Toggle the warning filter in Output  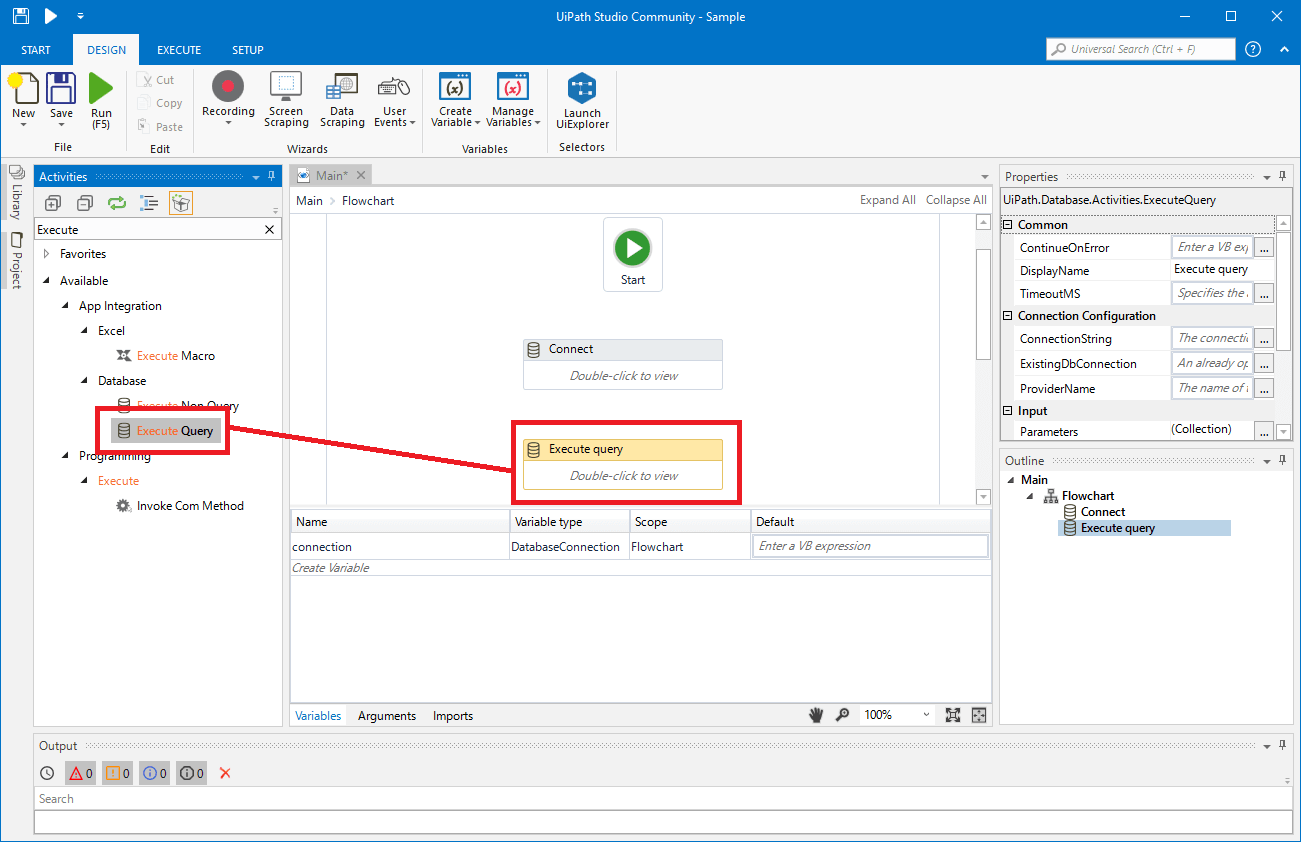[x=117, y=773]
